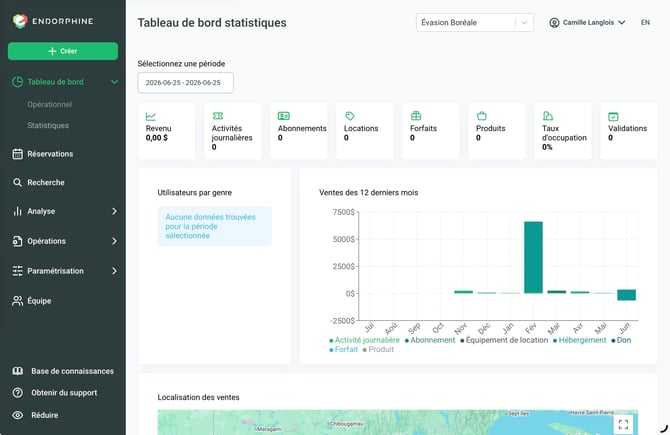Image resolution: width=670 pixels, height=435 pixels.
Task: Click the Forfaits gift icon card
Action: click(x=431, y=131)
